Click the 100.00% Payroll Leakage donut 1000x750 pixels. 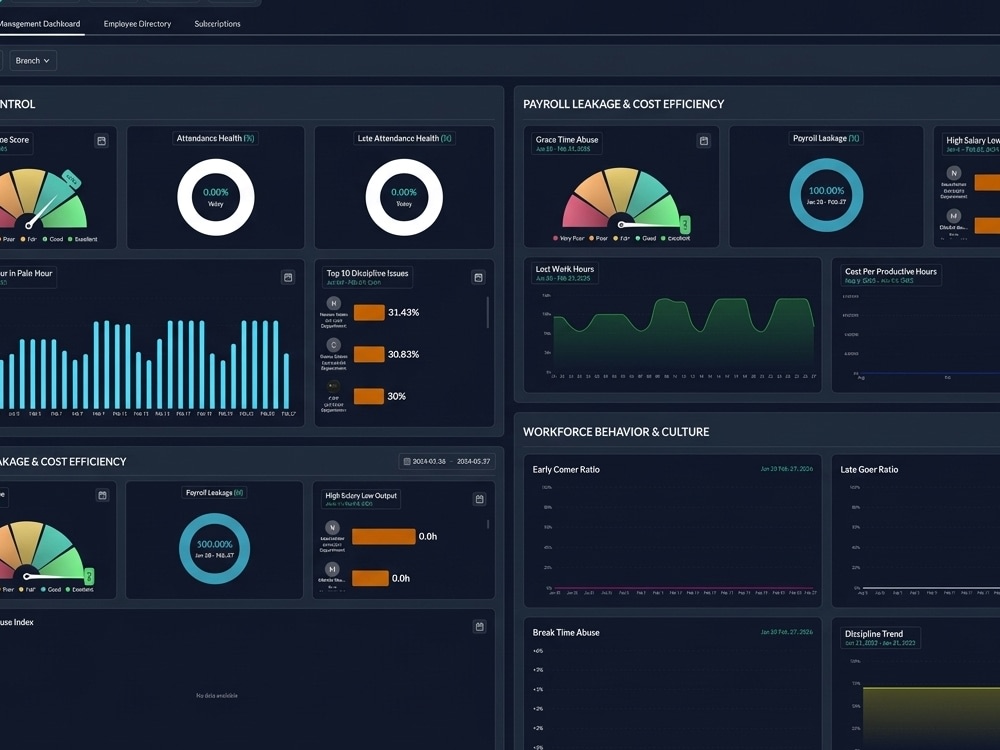pyautogui.click(x=827, y=195)
